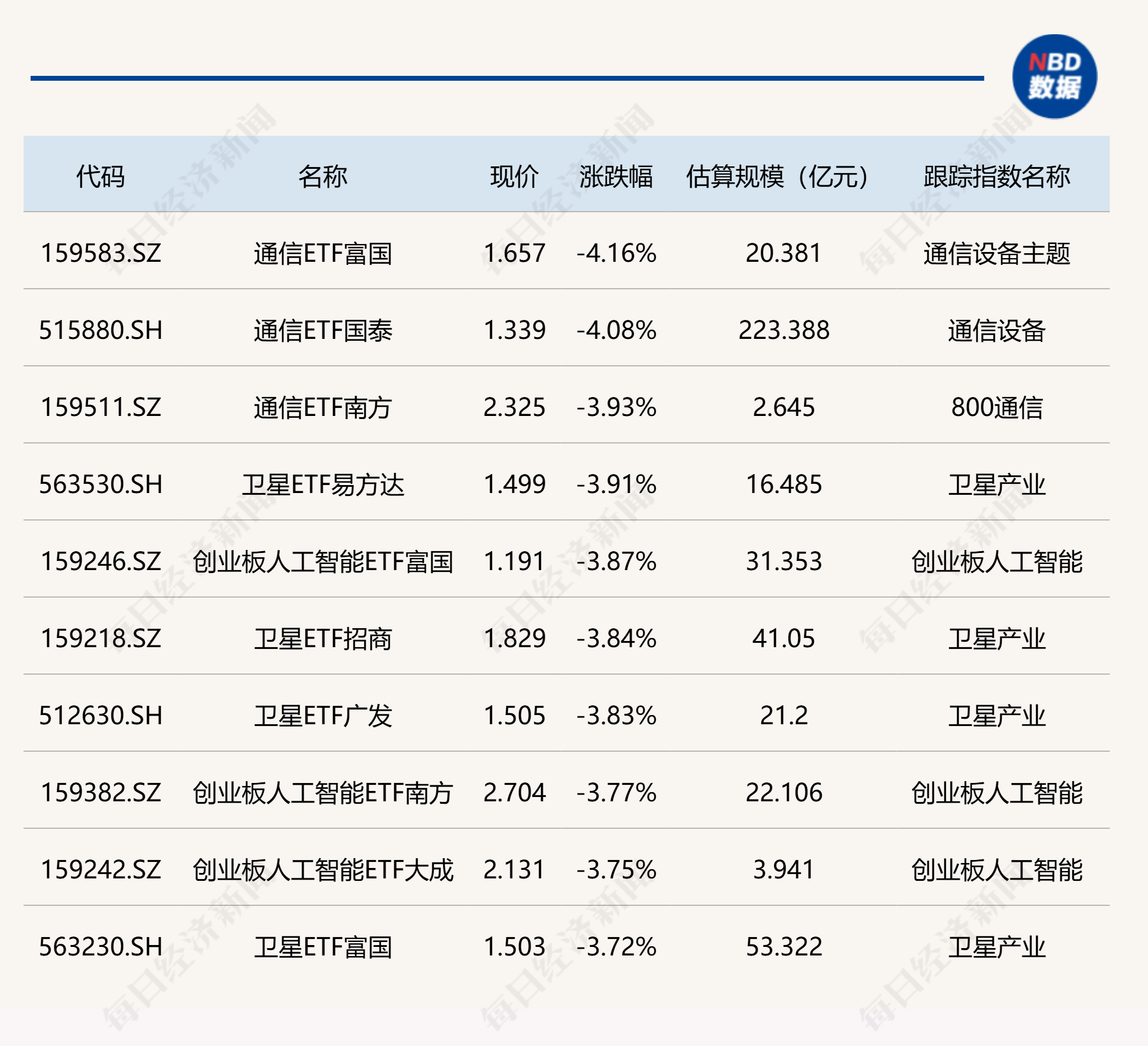Open 通信ETF富国 fund name
Screen dimensions: 1148x1046
(321, 253)
